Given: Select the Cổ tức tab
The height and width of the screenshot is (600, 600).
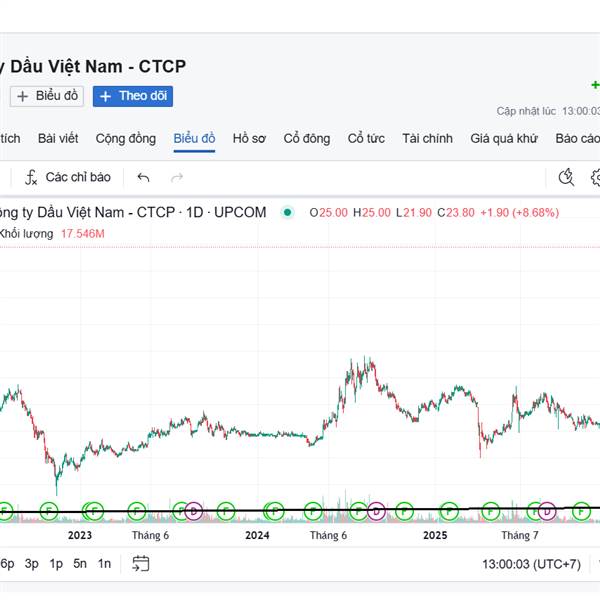Looking at the screenshot, I should point(366,138).
